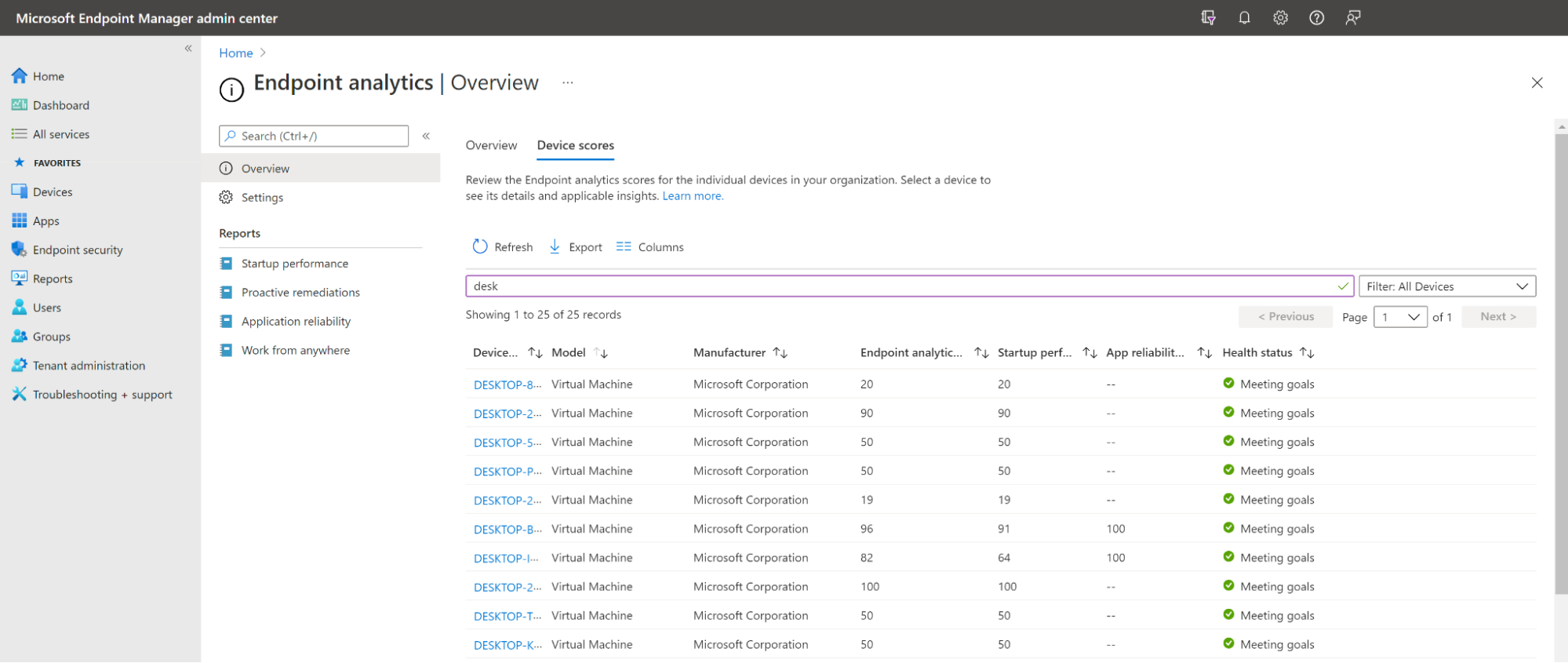Collapse the blade menu beside the search box

click(x=426, y=136)
